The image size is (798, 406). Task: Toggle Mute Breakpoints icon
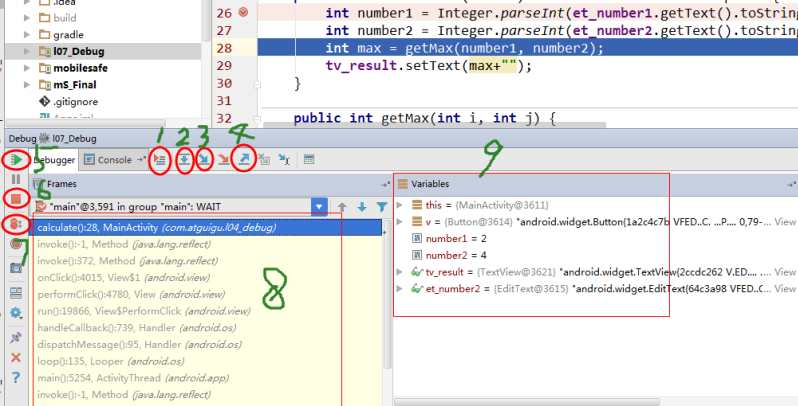pyautogui.click(x=16, y=245)
